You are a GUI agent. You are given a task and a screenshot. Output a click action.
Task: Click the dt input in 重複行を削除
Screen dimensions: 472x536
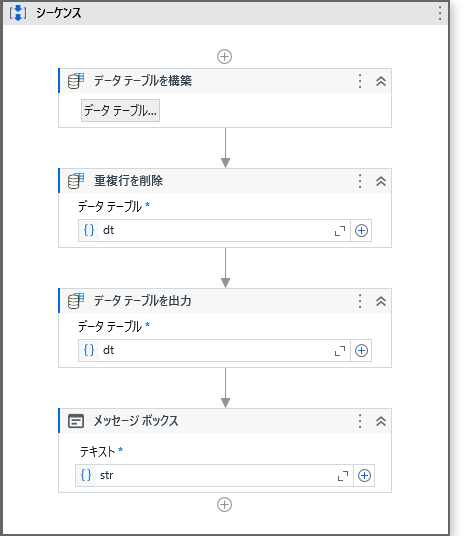click(214, 230)
